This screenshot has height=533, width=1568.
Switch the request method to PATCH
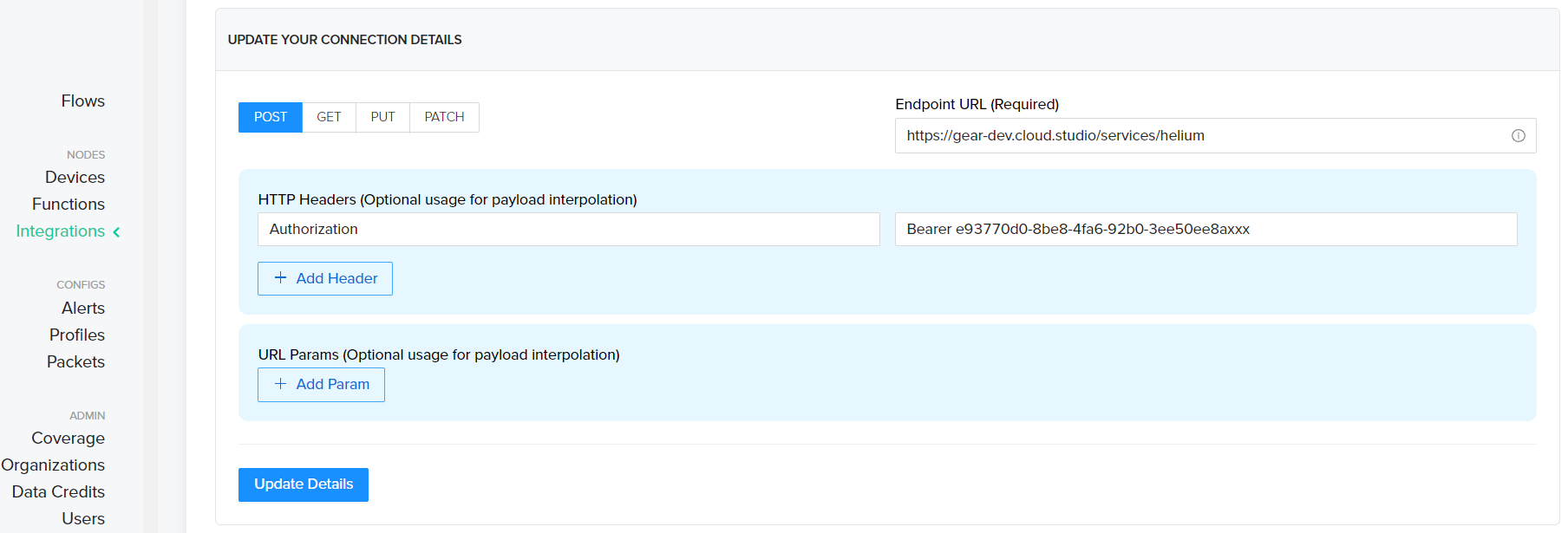[x=444, y=117]
